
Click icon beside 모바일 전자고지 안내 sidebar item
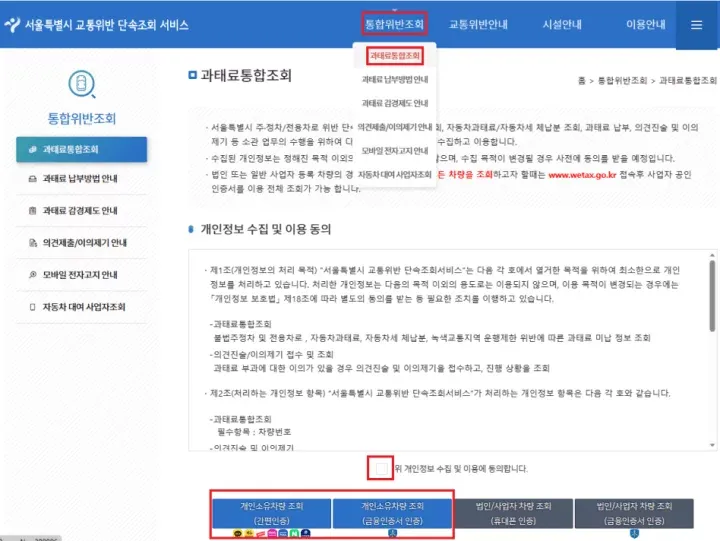(33, 275)
